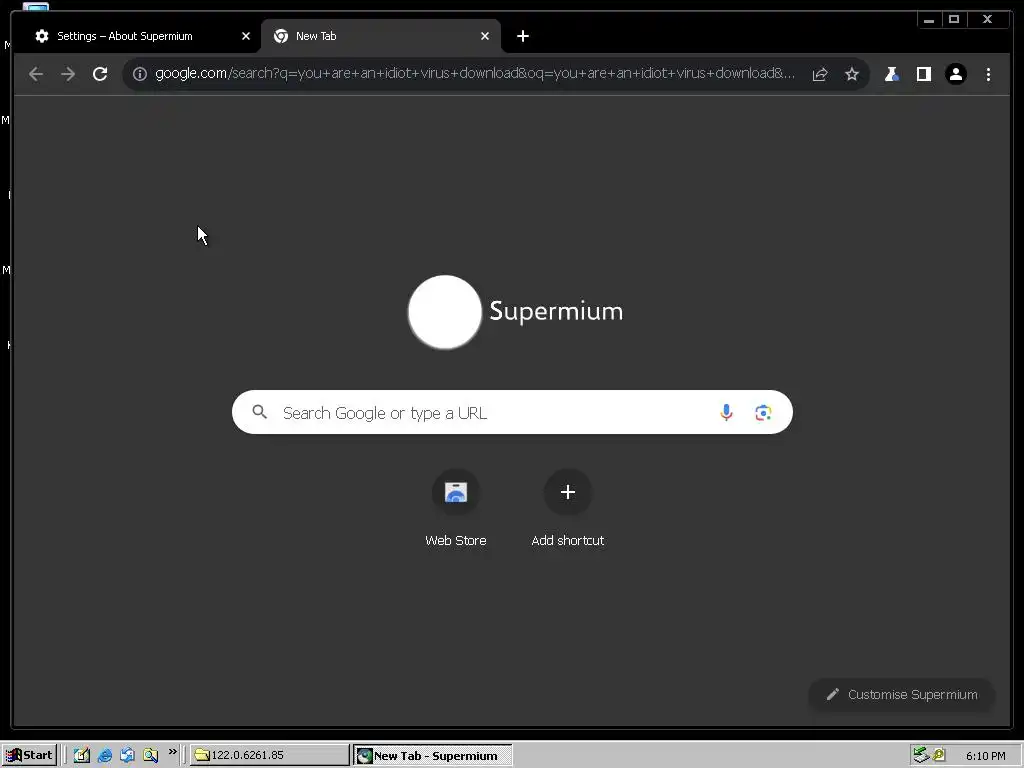Click New Tab - Supermium taskbar button
The height and width of the screenshot is (768, 1024).
[433, 755]
